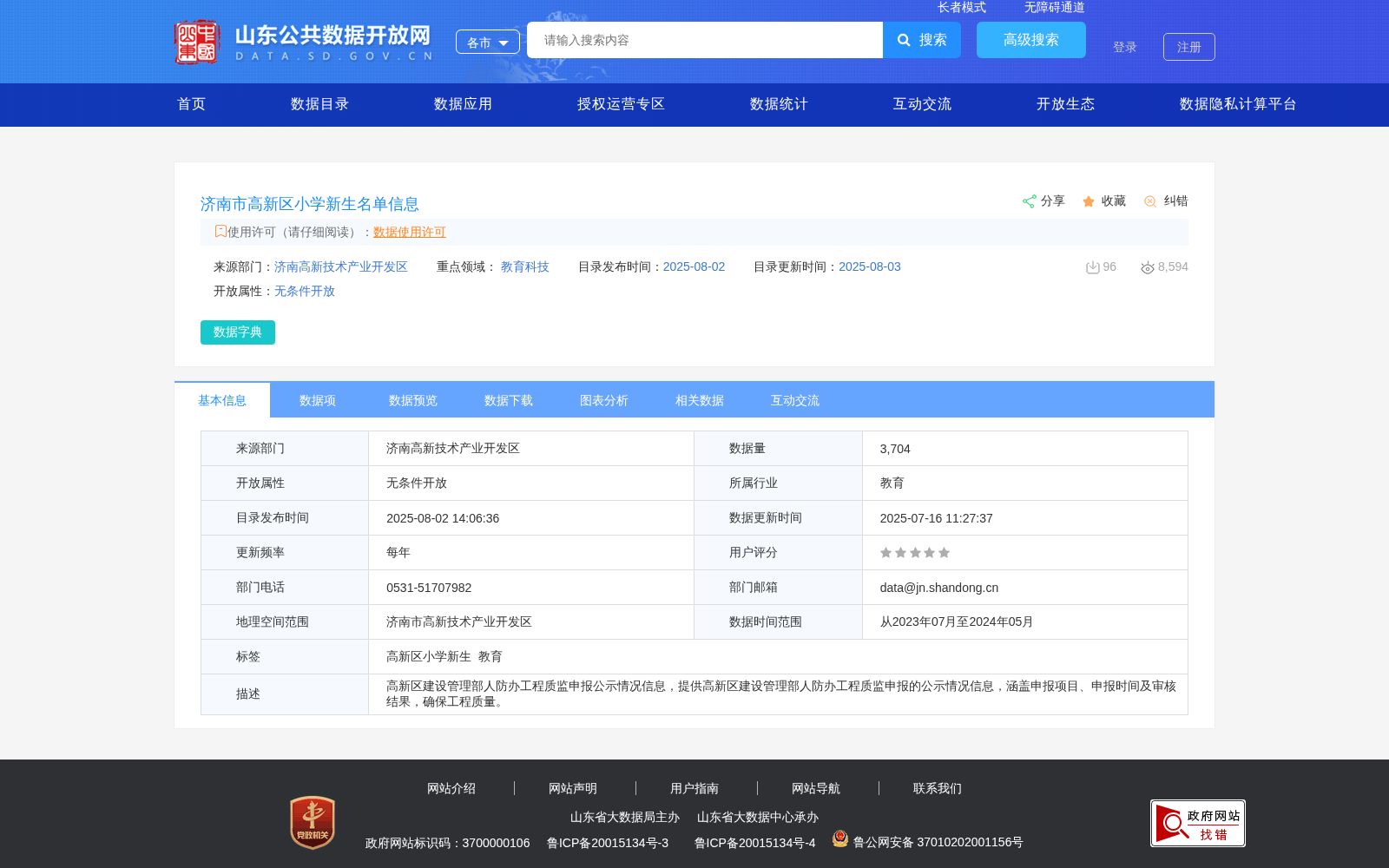1389x868 pixels.
Task: Click the 注册 register button
Action: (x=1189, y=47)
